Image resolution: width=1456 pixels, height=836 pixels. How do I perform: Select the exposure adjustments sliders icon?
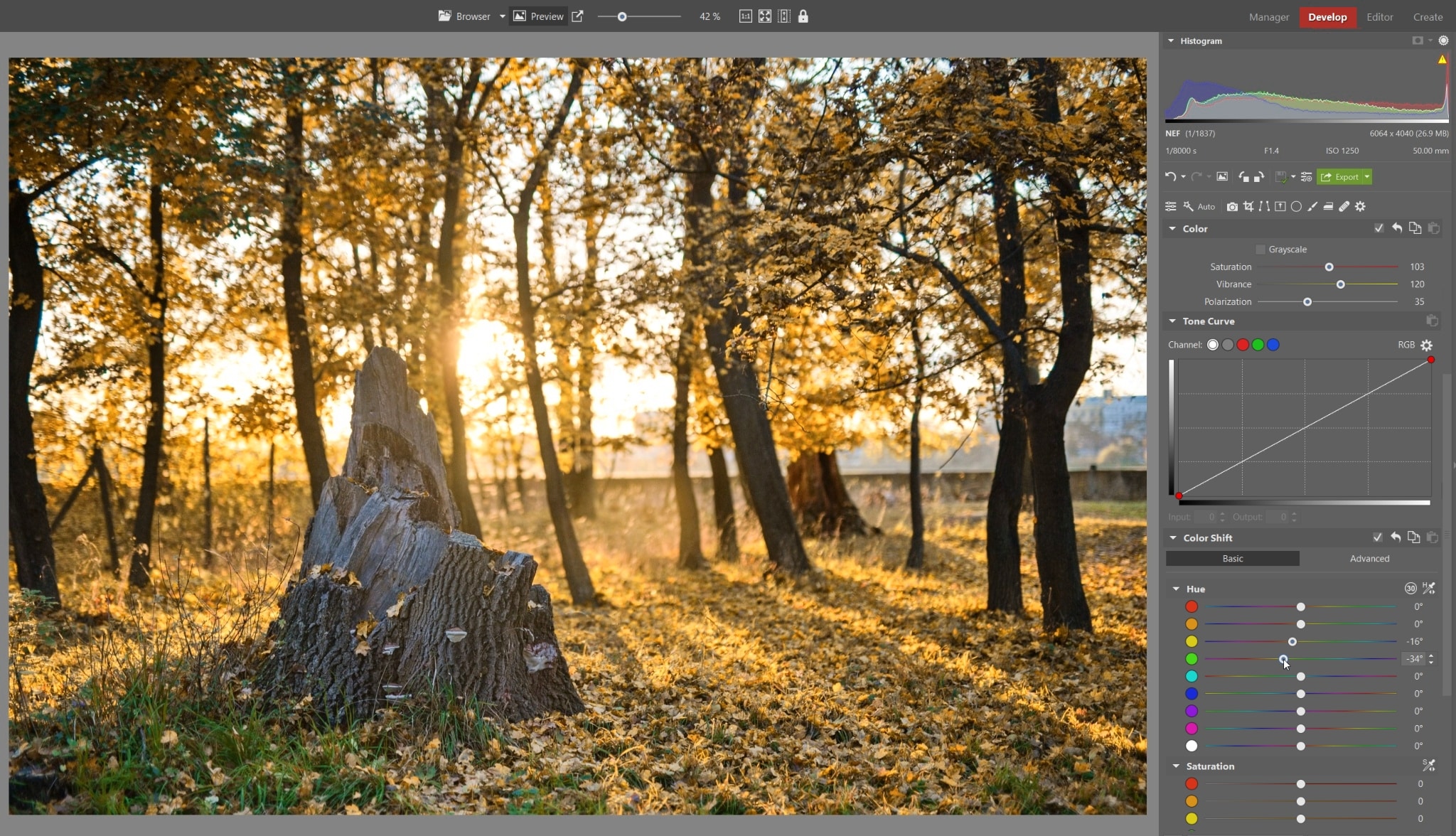pyautogui.click(x=1171, y=206)
